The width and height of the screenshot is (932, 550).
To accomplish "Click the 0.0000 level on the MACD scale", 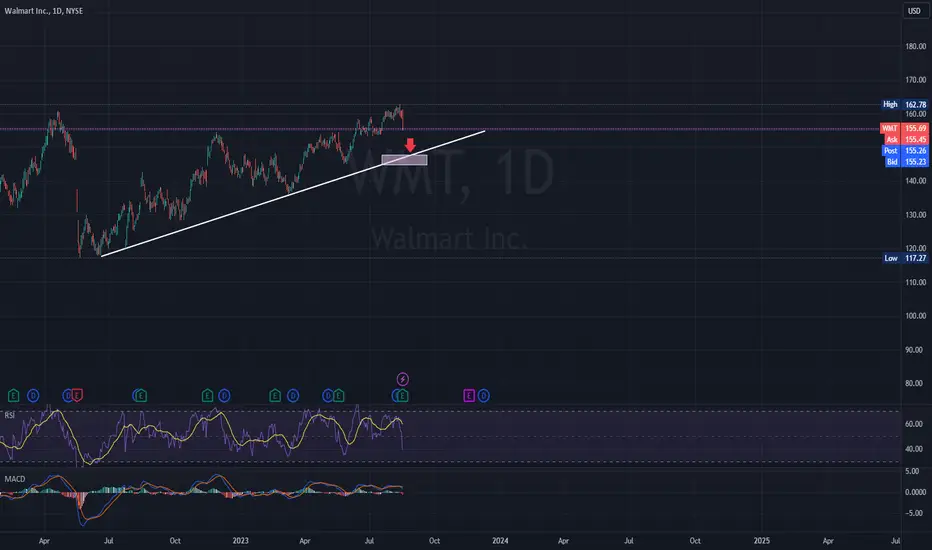I will (915, 492).
